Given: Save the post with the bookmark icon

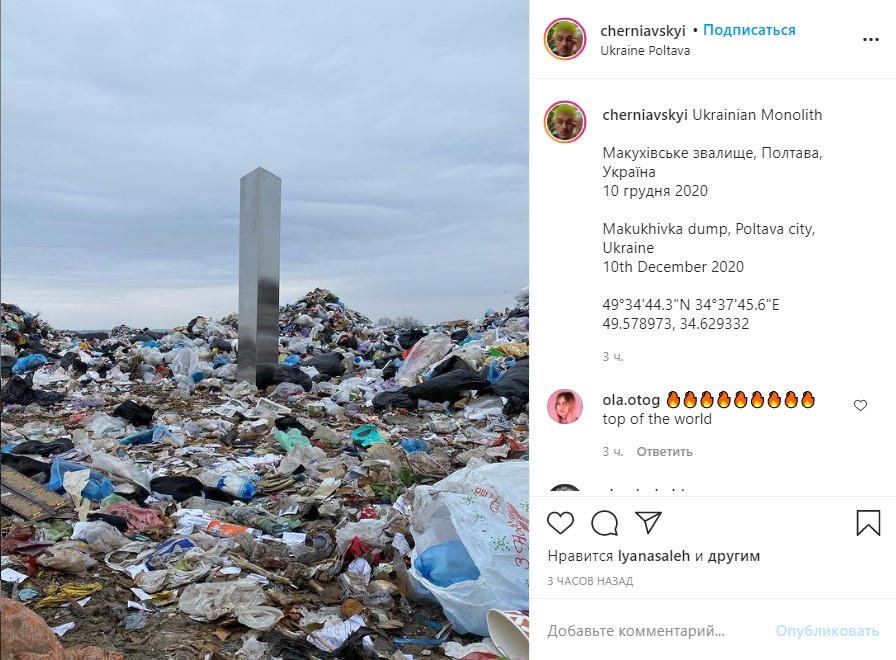Looking at the screenshot, I should 868,523.
